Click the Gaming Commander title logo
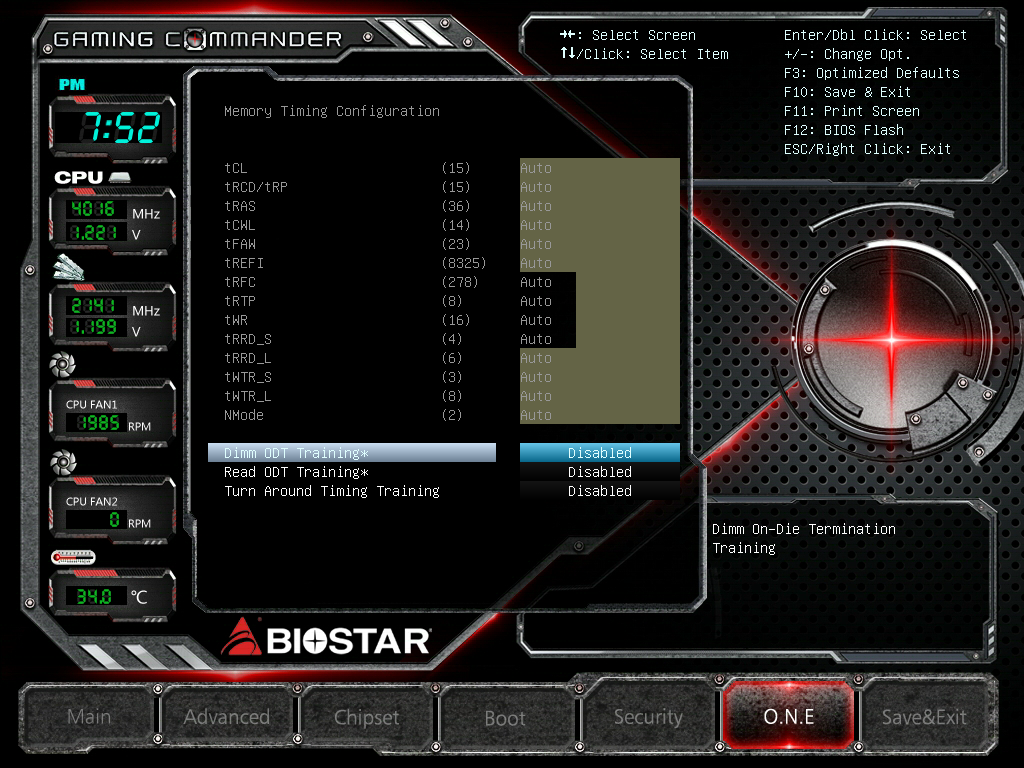The image size is (1024, 768). pyautogui.click(x=197, y=39)
